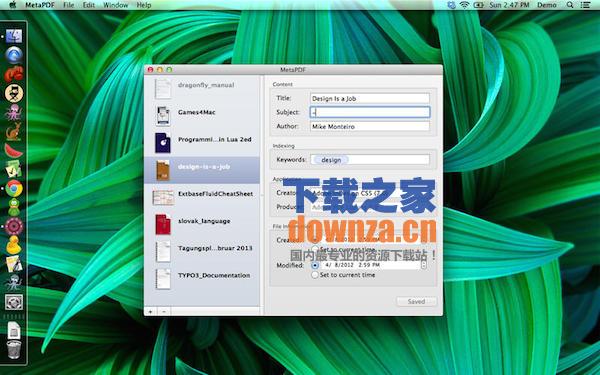Select the ExtbaseFluidCheatSheet file

tap(202, 197)
